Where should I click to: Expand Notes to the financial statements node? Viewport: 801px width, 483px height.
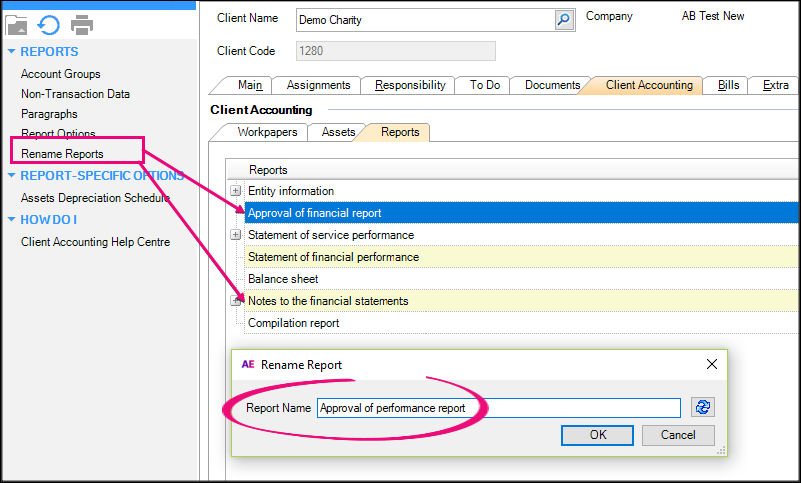(x=236, y=300)
